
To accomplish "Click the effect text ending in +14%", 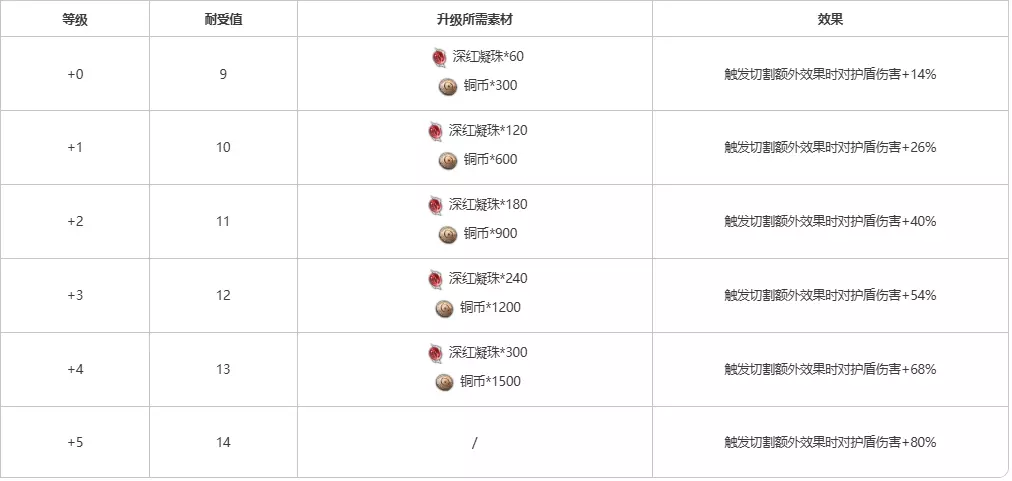I will pyautogui.click(x=830, y=73).
